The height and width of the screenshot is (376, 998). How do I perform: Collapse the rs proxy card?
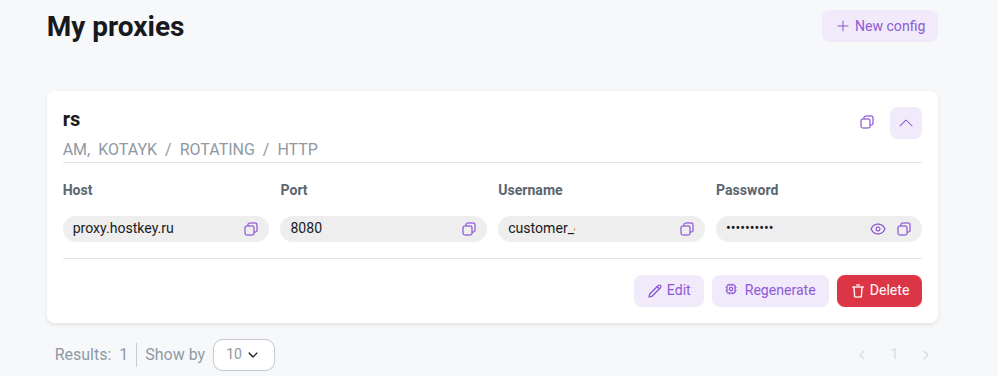[x=906, y=123]
